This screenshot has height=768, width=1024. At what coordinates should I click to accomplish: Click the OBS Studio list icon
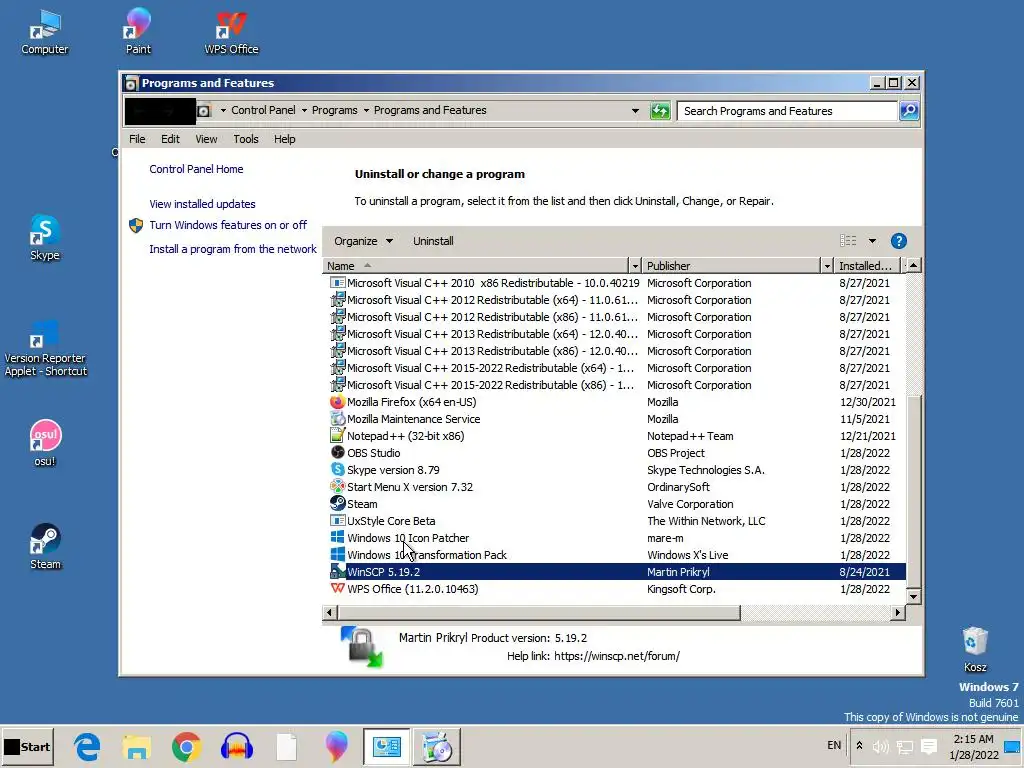coord(337,453)
